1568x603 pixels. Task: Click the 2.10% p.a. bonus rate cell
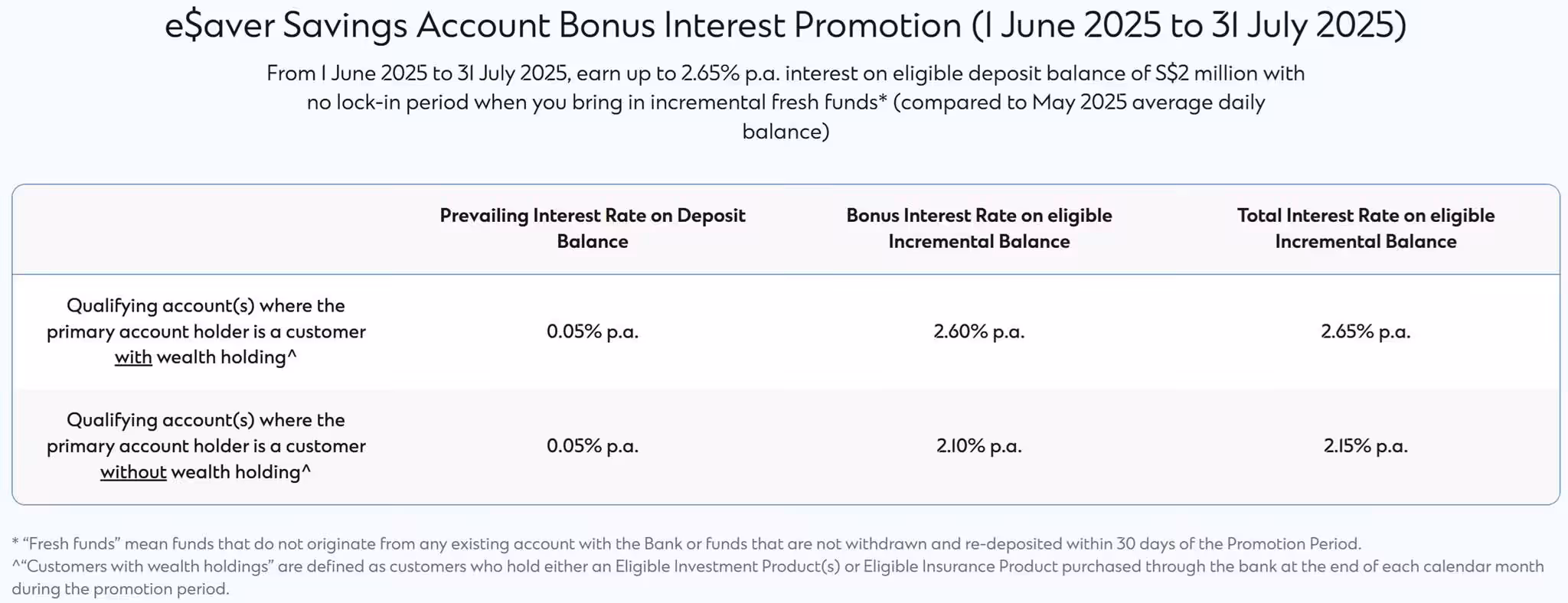point(978,446)
